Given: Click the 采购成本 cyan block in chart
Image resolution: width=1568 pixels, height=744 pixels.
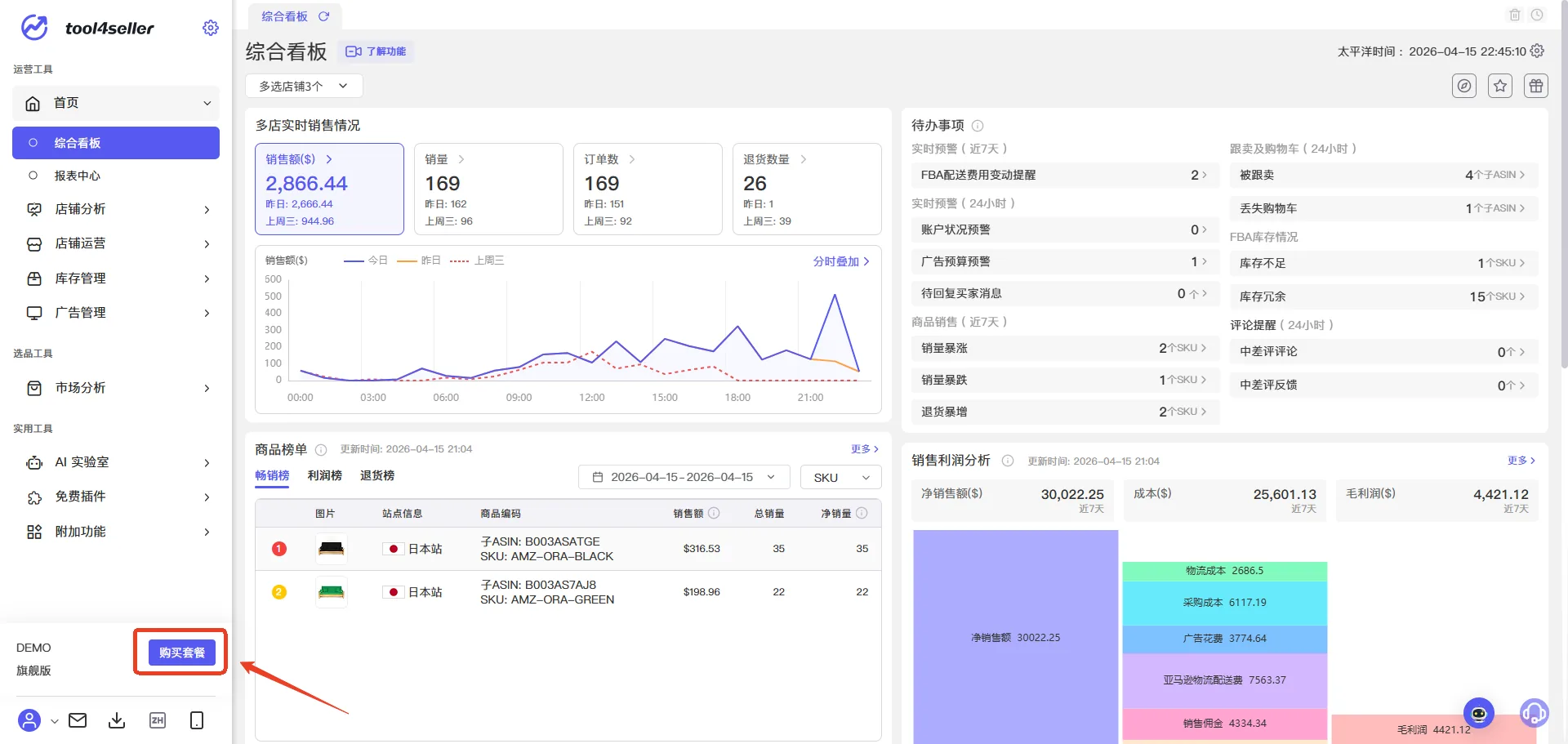Looking at the screenshot, I should coord(1224,603).
